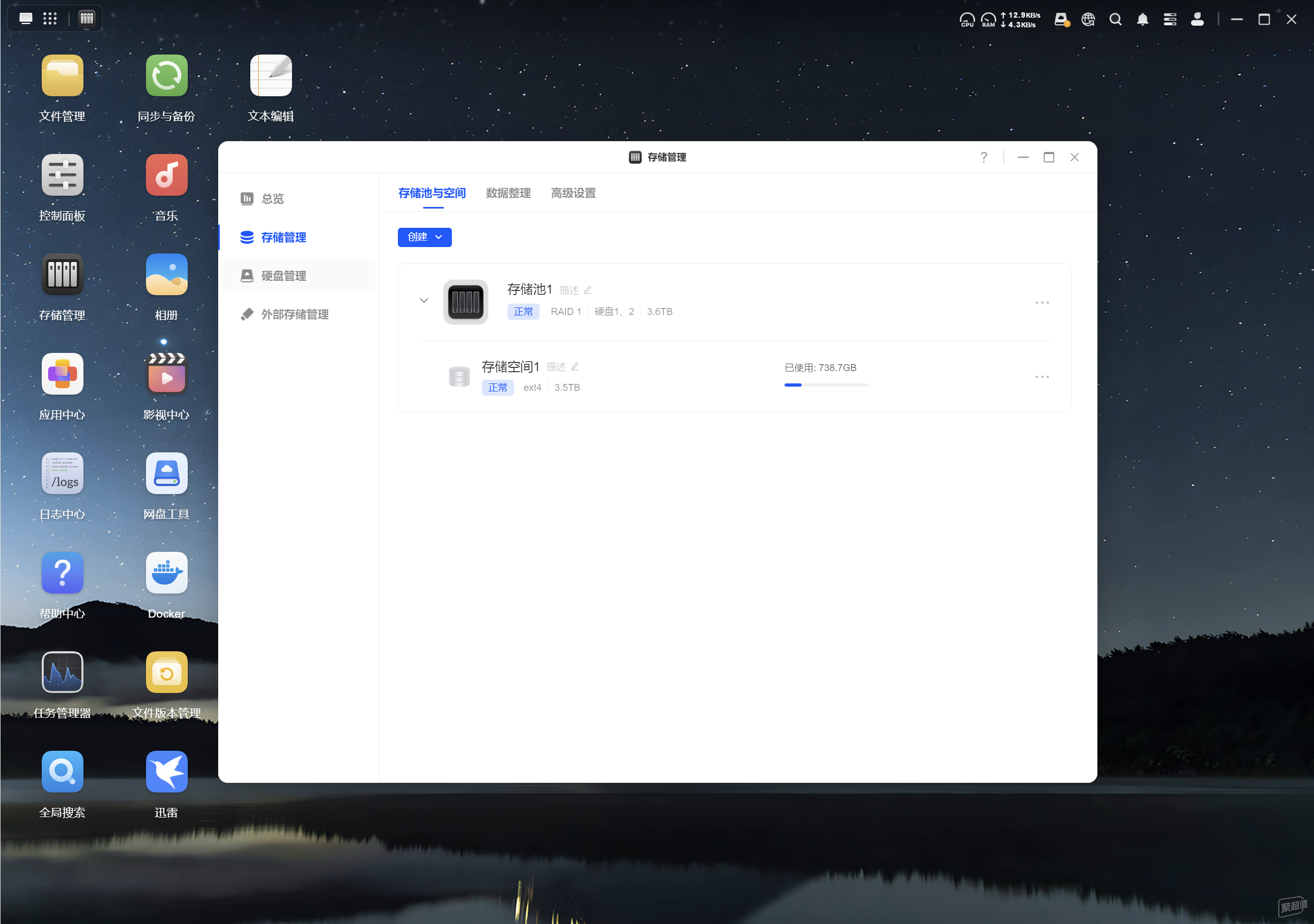Launch the 音乐 app
Image resolution: width=1314 pixels, height=924 pixels.
click(166, 175)
